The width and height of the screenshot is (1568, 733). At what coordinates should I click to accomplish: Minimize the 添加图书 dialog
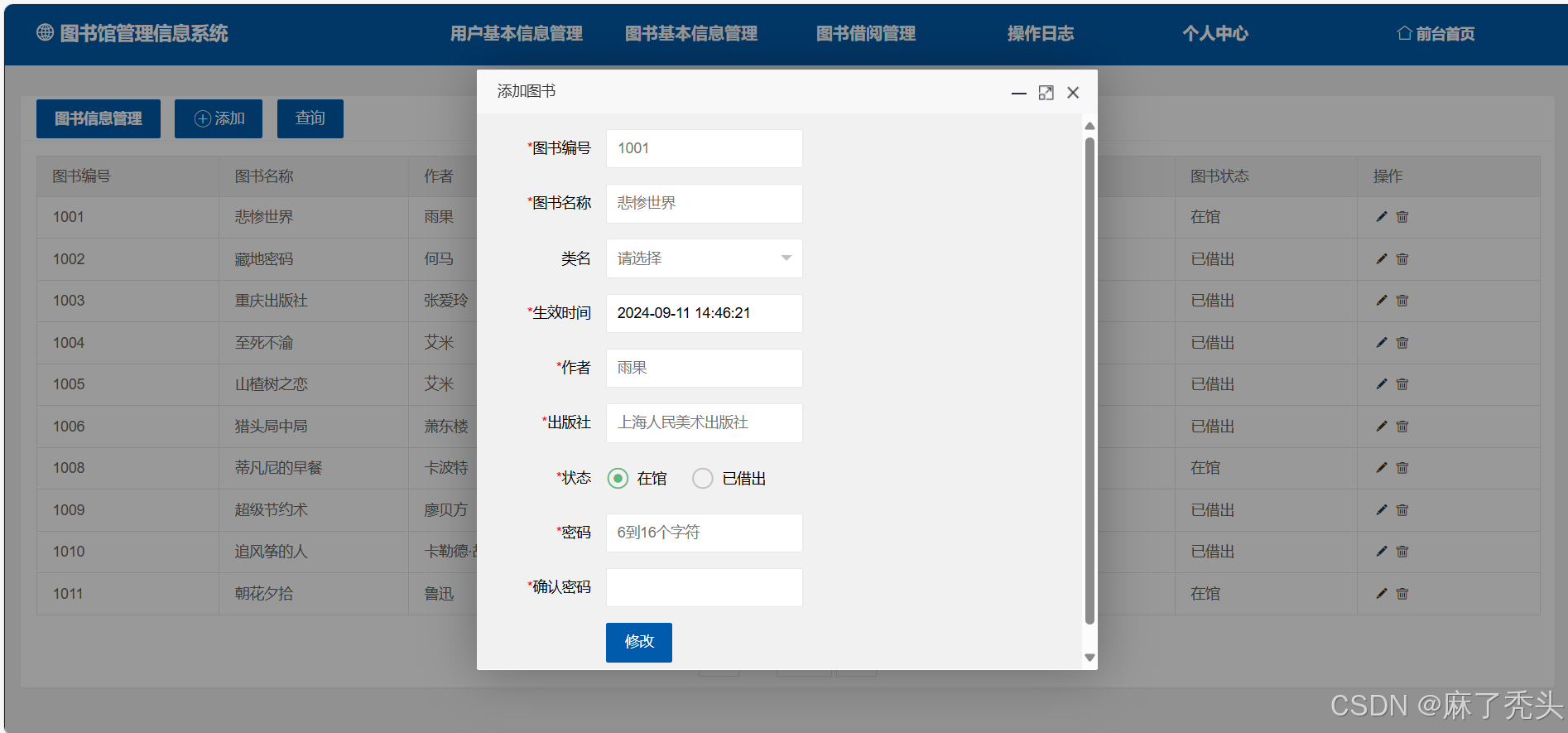click(1019, 93)
